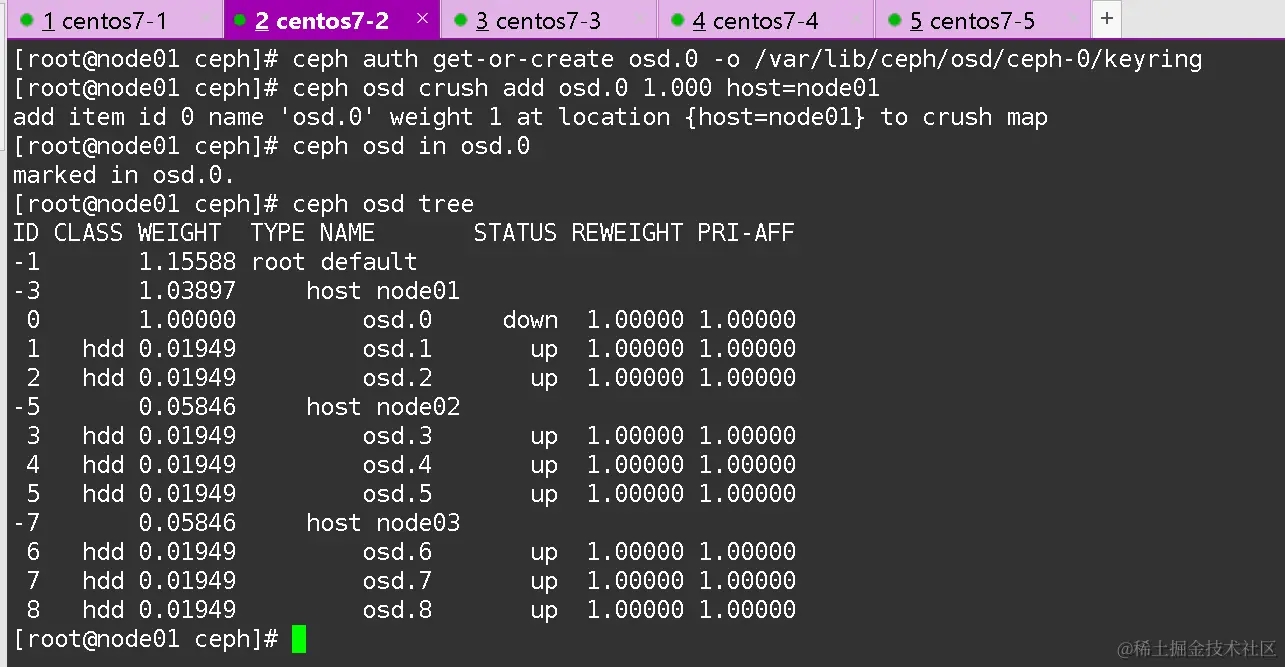Viewport: 1285px width, 667px height.
Task: Close the centos7-2 tab
Action: (422, 19)
